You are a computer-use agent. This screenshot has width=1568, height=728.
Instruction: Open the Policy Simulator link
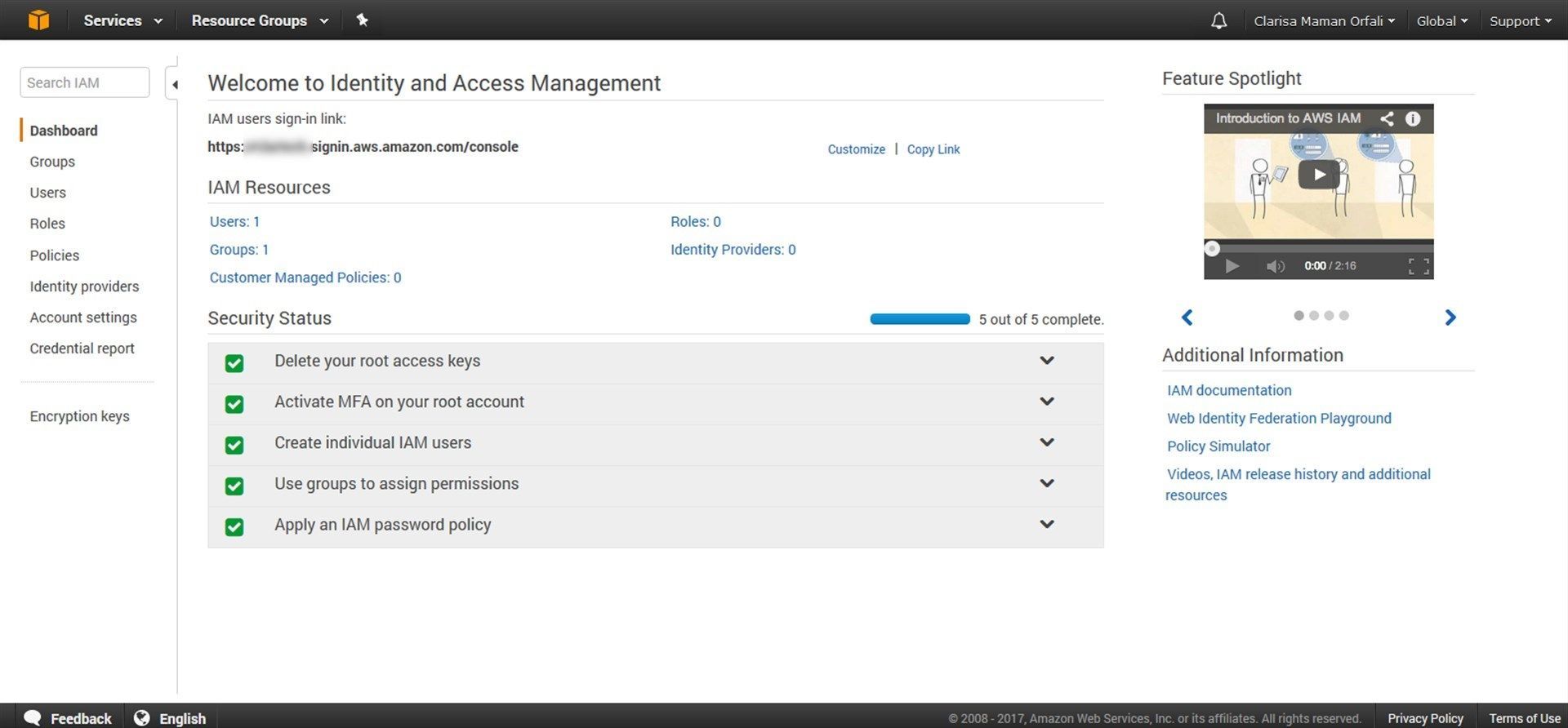[x=1218, y=446]
